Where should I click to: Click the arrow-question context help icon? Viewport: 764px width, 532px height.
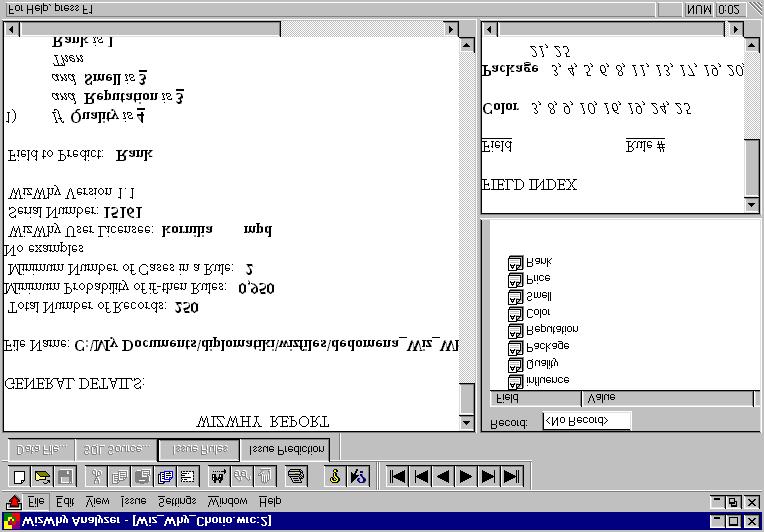click(359, 476)
